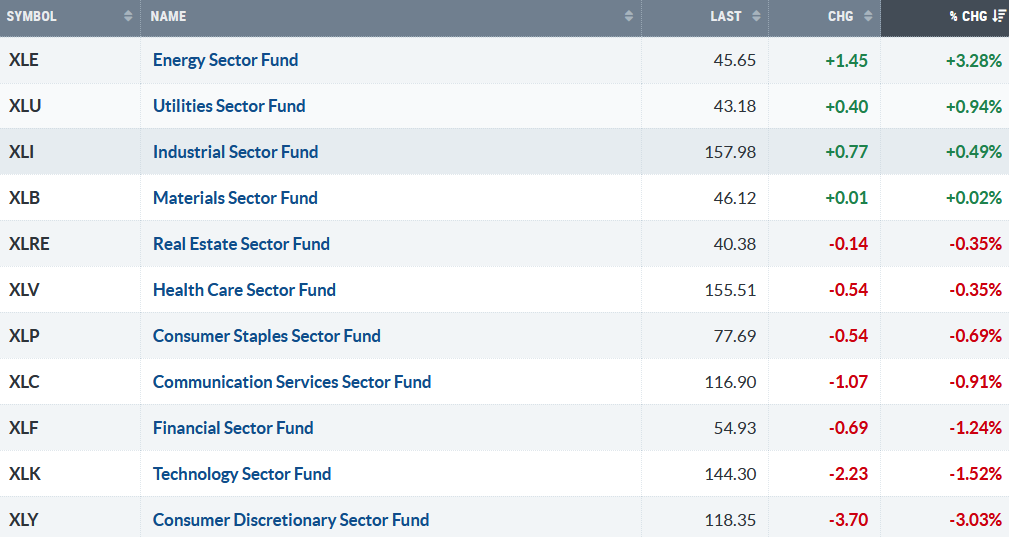
Task: Open the Health Care Sector Fund link
Action: (x=244, y=290)
